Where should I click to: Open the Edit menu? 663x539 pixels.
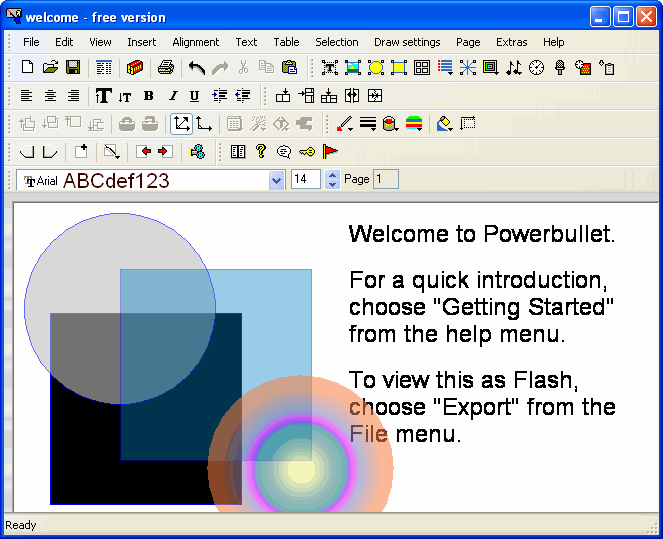64,42
